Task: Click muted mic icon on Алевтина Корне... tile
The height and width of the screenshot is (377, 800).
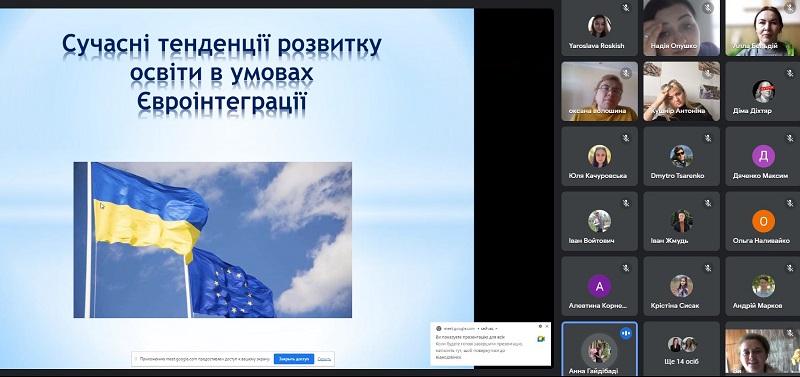Action: click(626, 268)
